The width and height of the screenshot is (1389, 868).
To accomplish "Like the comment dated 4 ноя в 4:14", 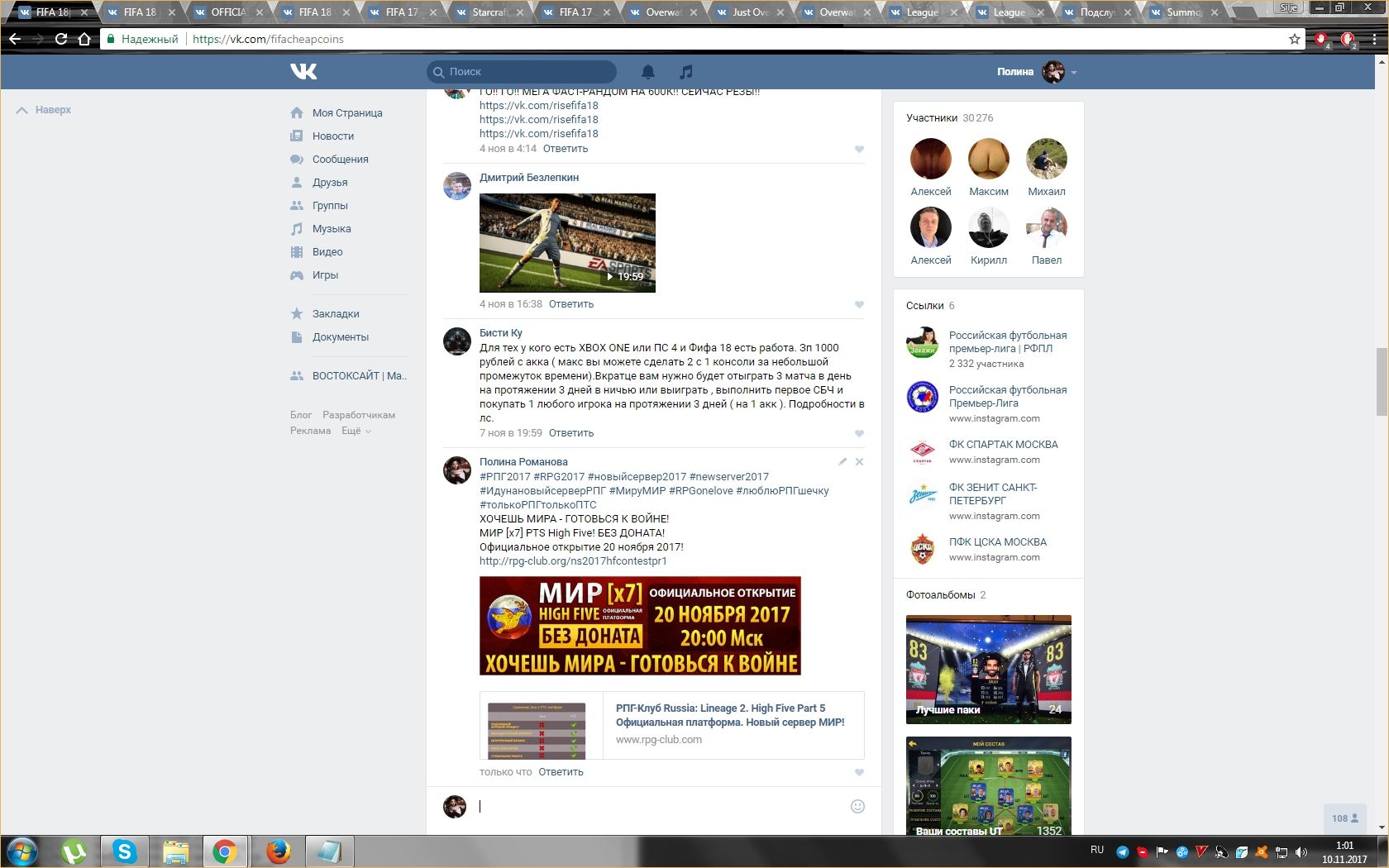I will click(859, 150).
